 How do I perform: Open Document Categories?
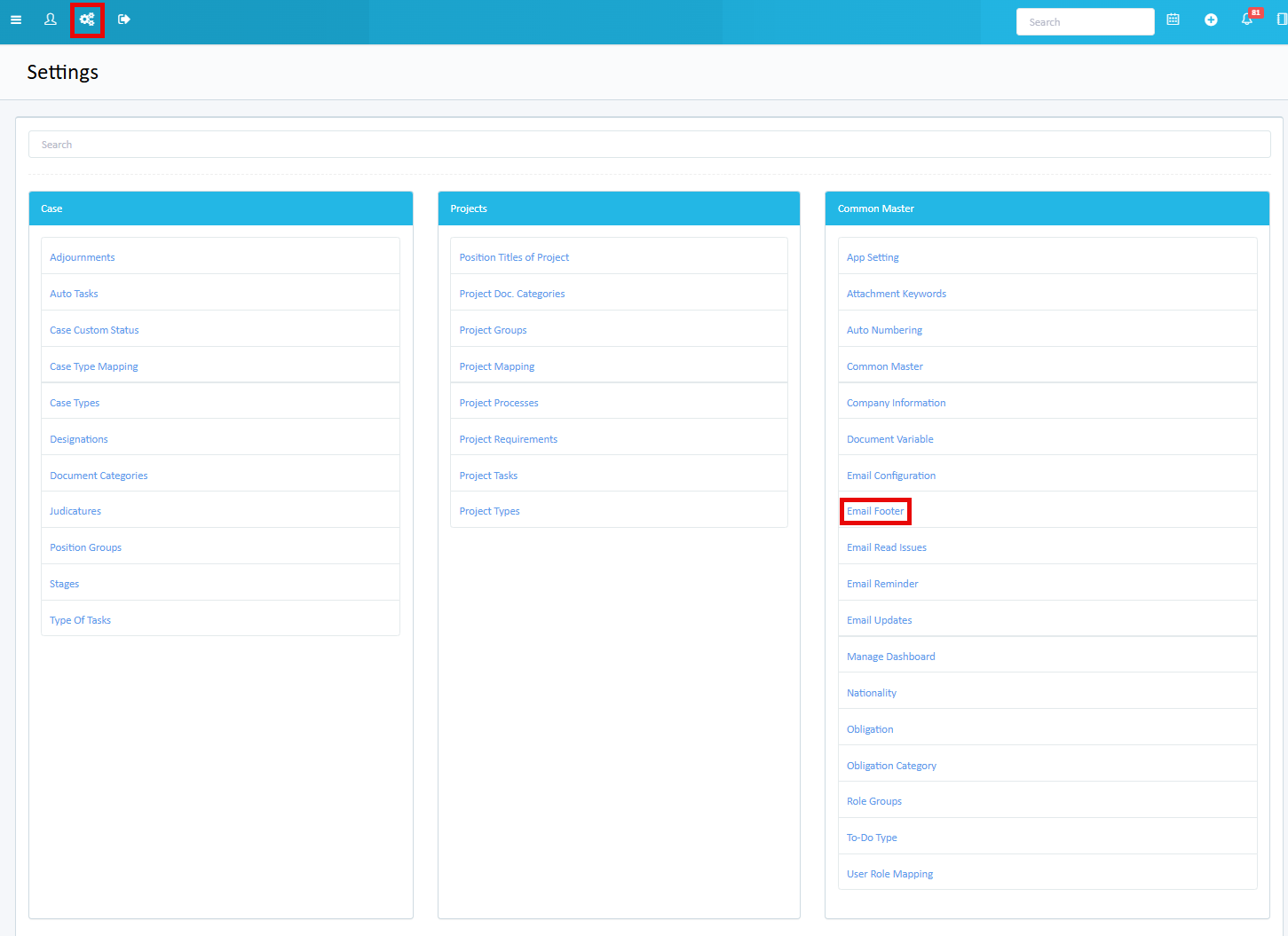[99, 476]
